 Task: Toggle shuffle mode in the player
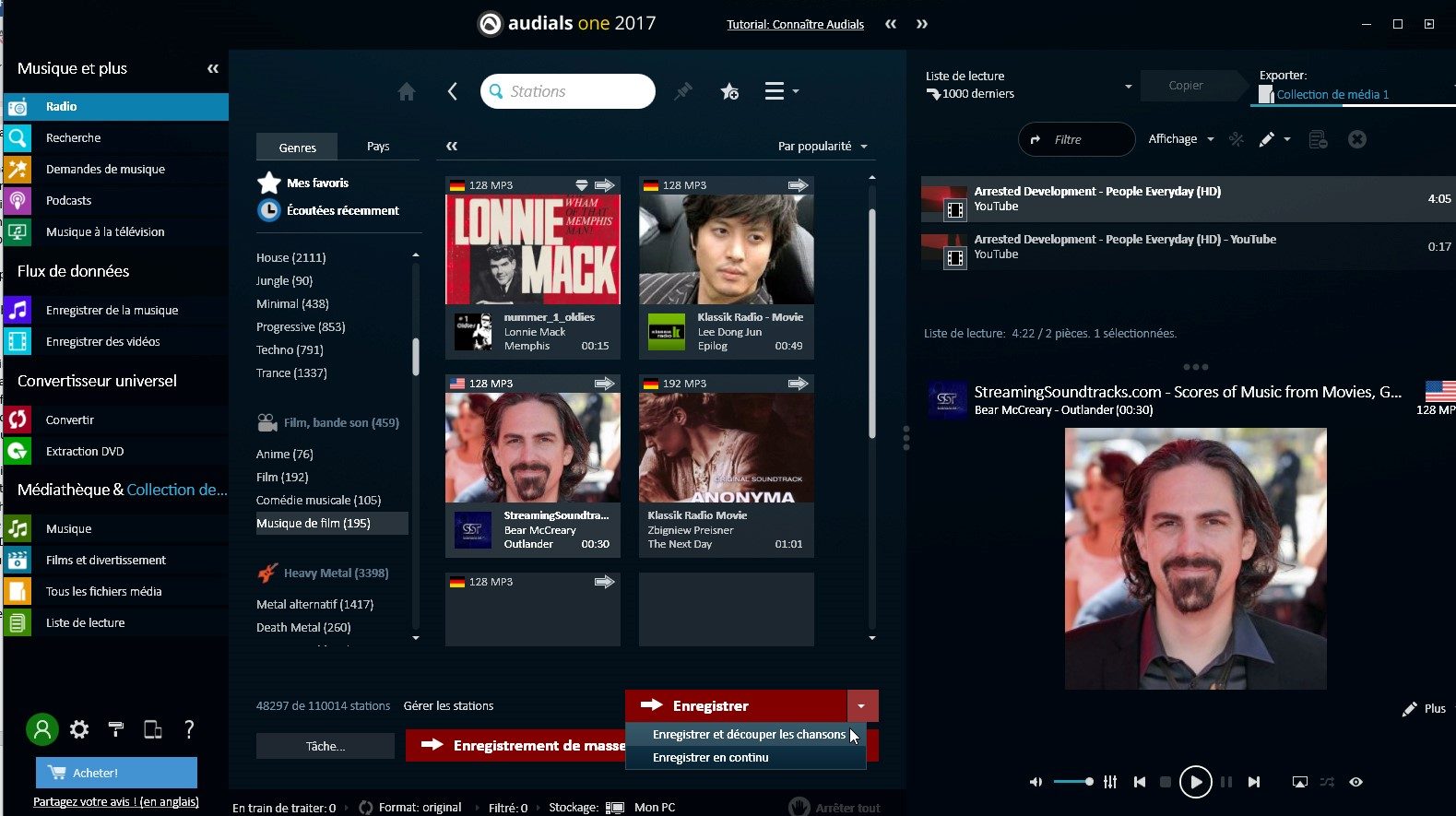pyautogui.click(x=1327, y=782)
